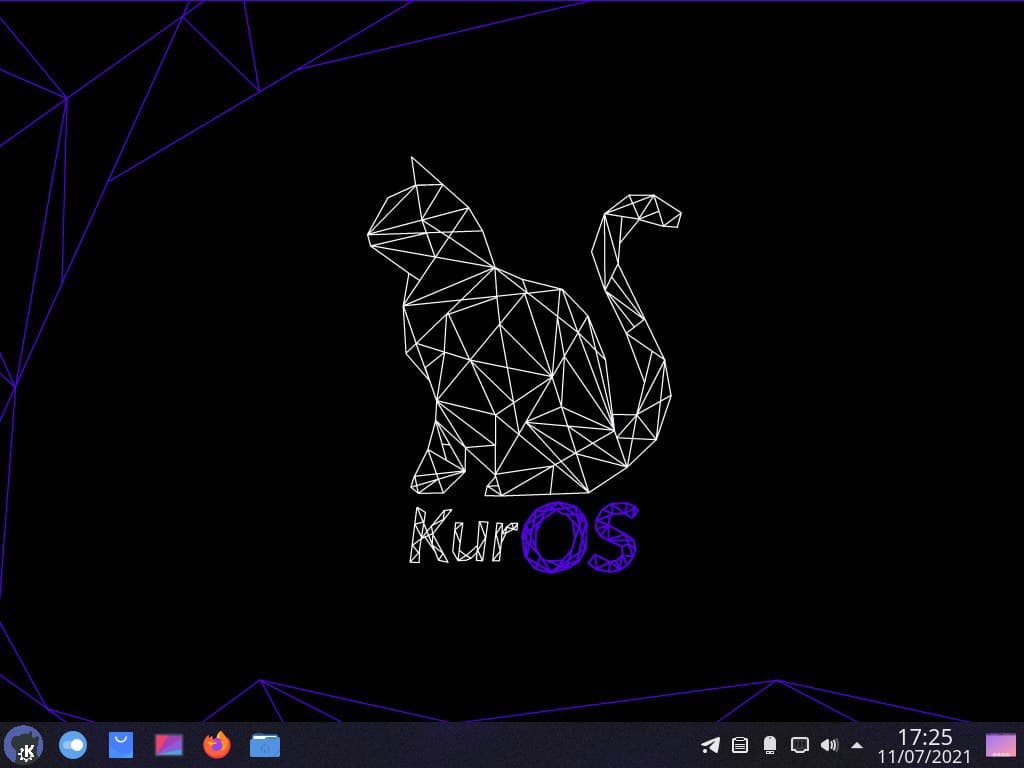Open the KDE application launcher menu

tap(24, 745)
